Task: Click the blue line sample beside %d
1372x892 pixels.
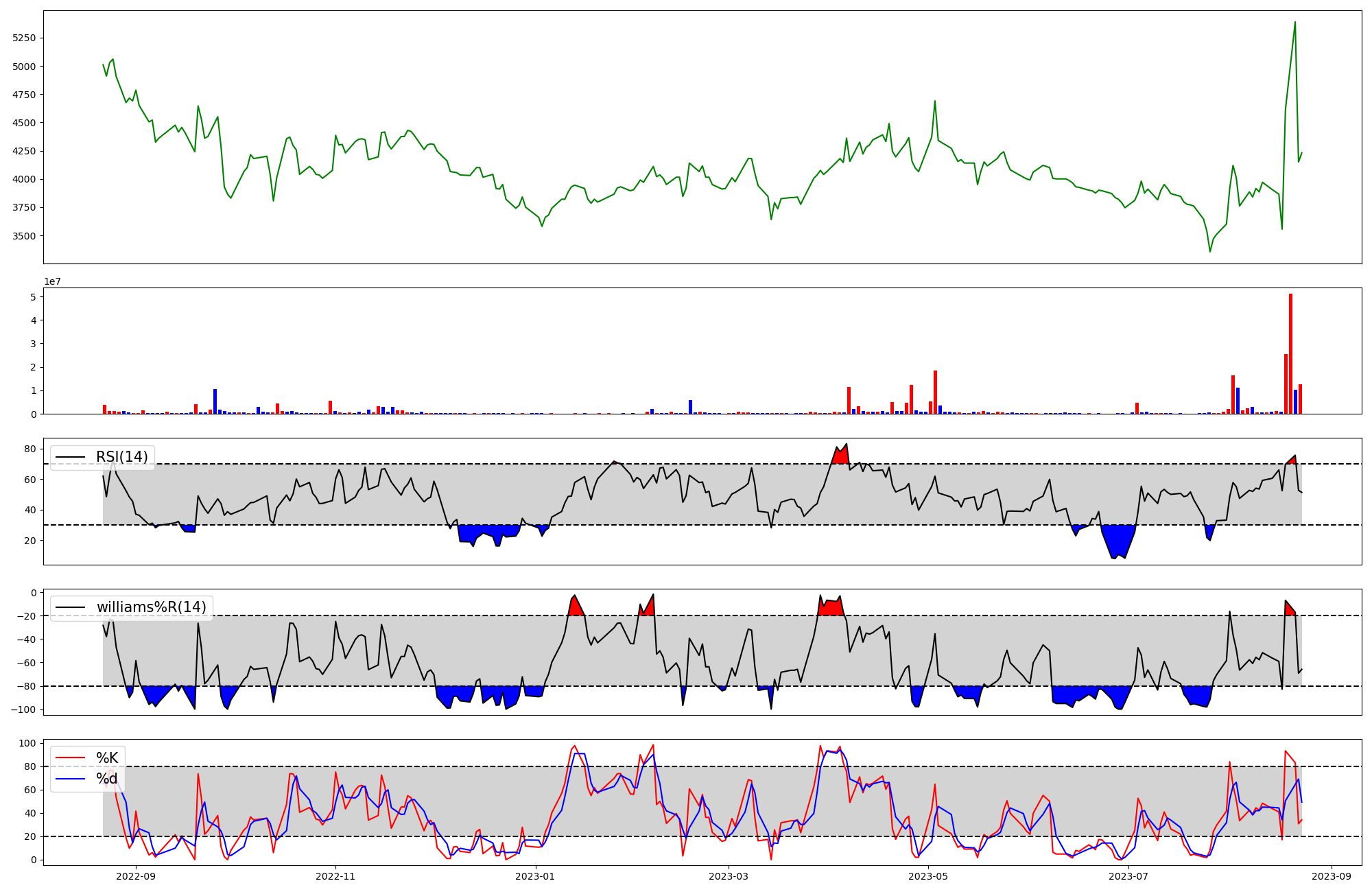Action: click(x=71, y=779)
